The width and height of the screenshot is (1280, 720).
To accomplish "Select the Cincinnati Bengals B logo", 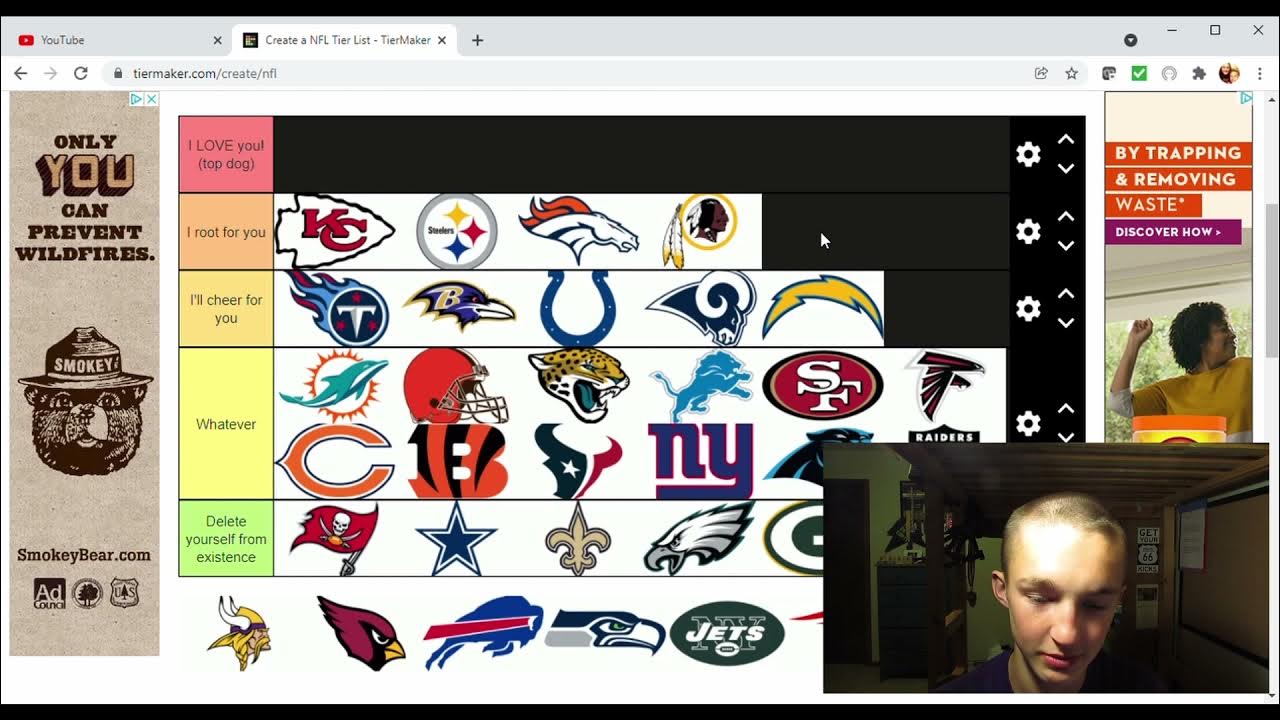I will (457, 461).
